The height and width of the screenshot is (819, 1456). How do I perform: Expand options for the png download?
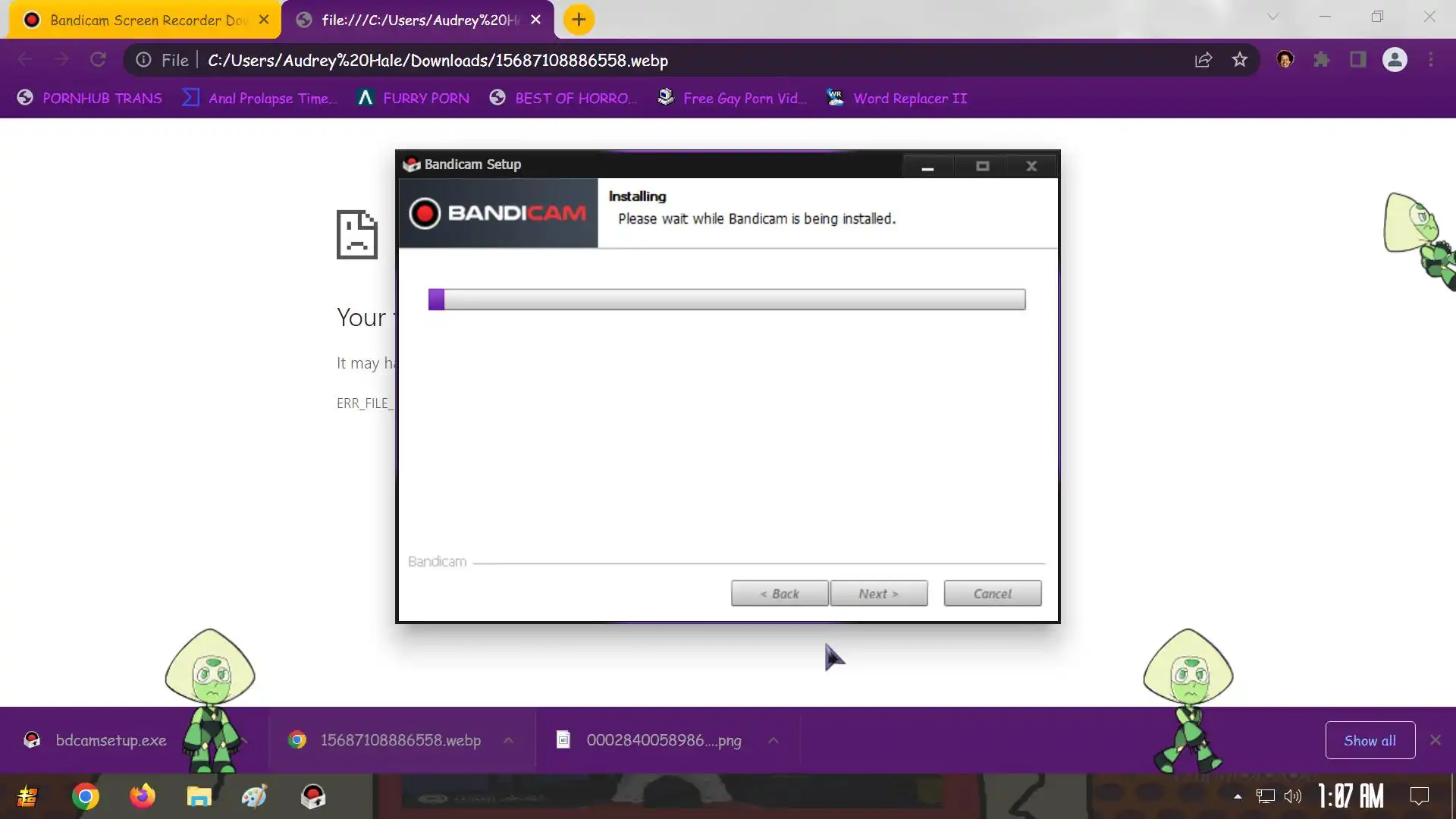coord(773,740)
